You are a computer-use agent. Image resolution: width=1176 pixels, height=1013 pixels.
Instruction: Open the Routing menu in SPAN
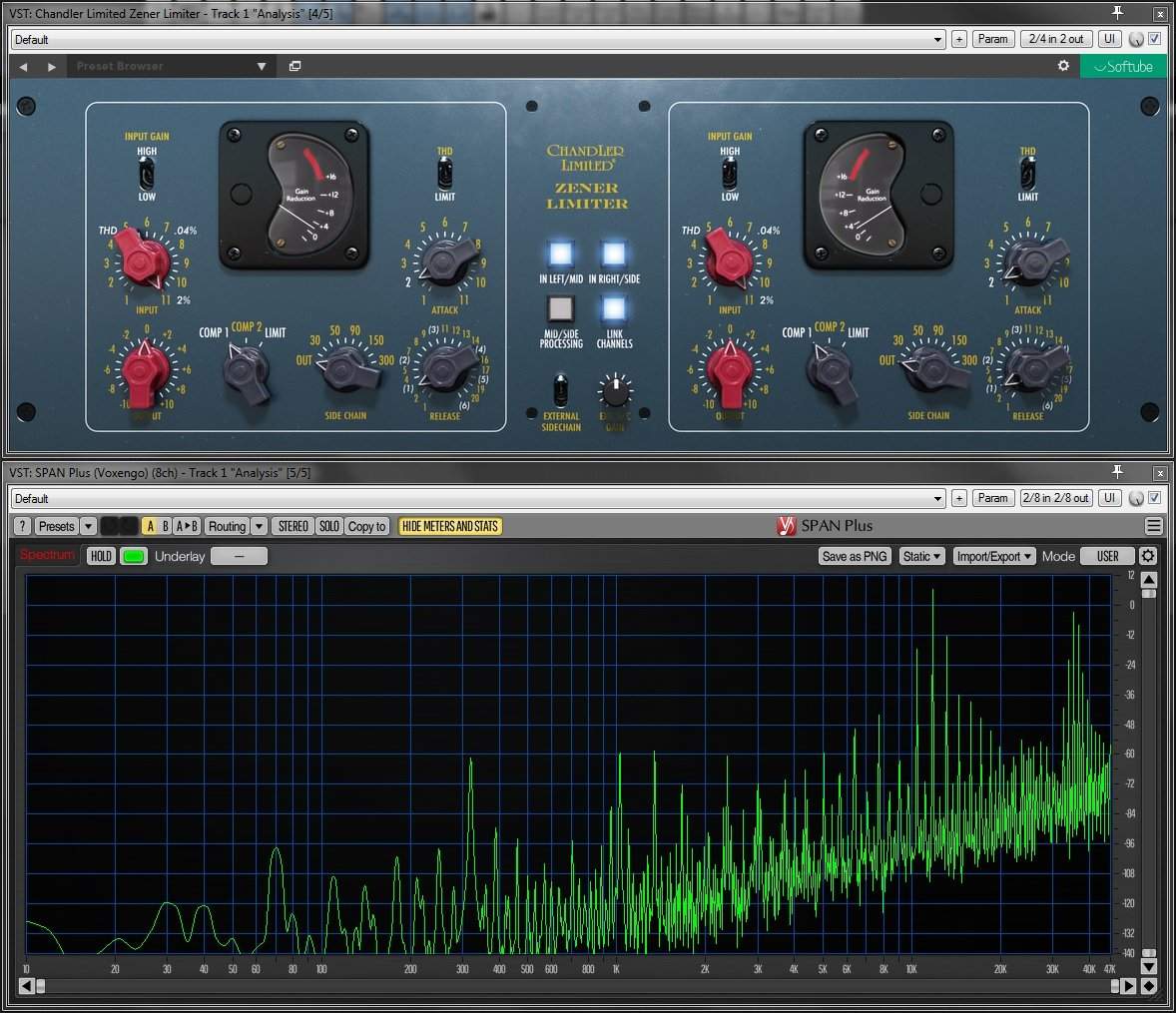(x=227, y=526)
